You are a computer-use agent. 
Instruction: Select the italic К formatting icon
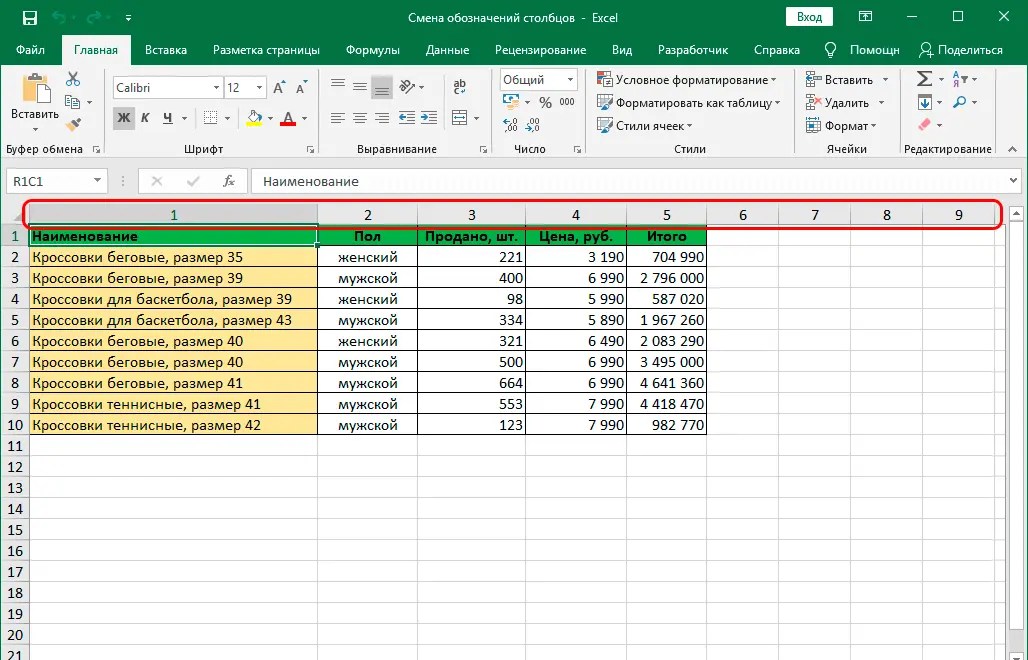click(x=146, y=118)
